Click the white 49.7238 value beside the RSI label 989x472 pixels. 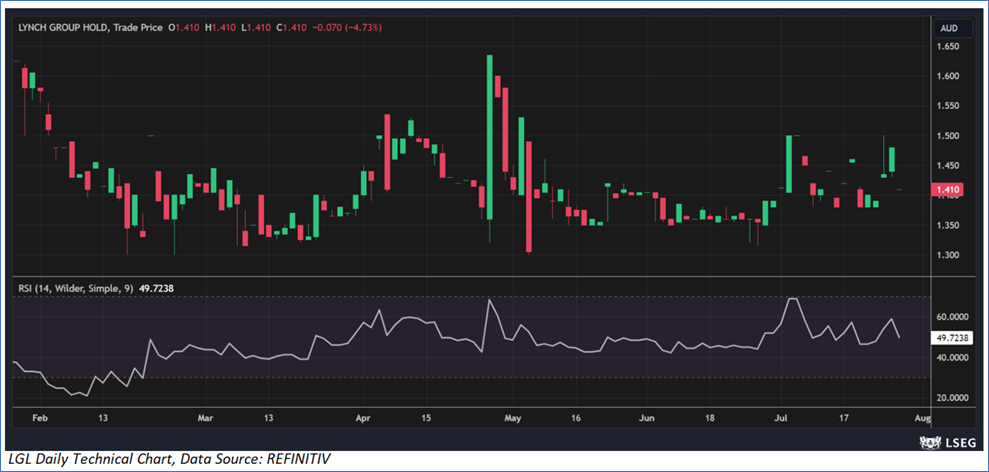[156, 288]
